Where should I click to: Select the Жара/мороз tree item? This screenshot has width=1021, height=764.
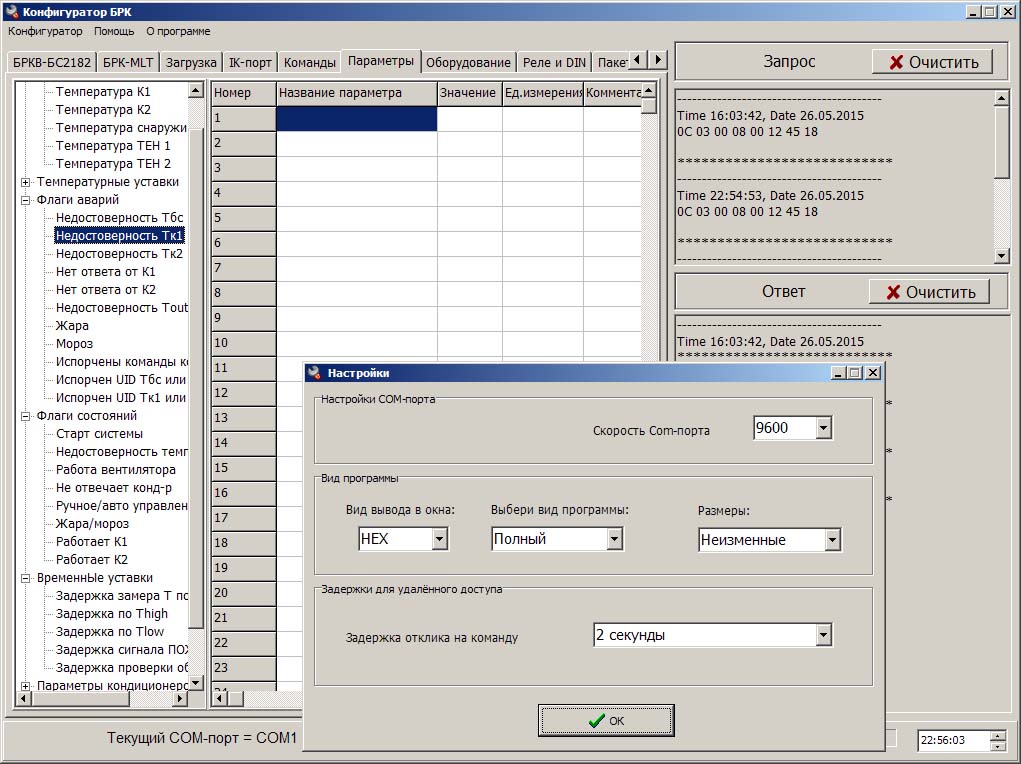[92, 524]
